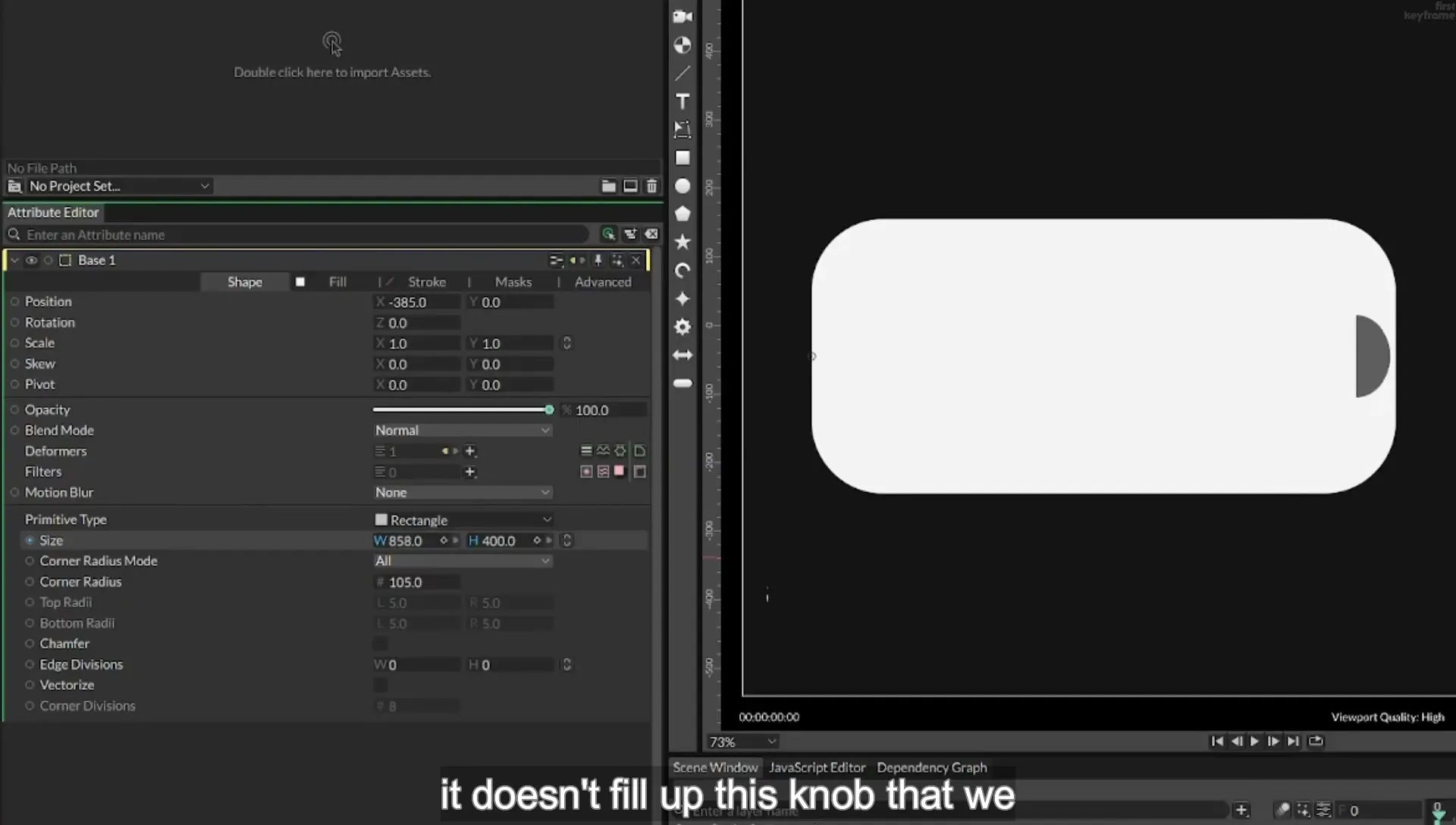Click the play button in viewport
The height and width of the screenshot is (825, 1456).
(1254, 742)
